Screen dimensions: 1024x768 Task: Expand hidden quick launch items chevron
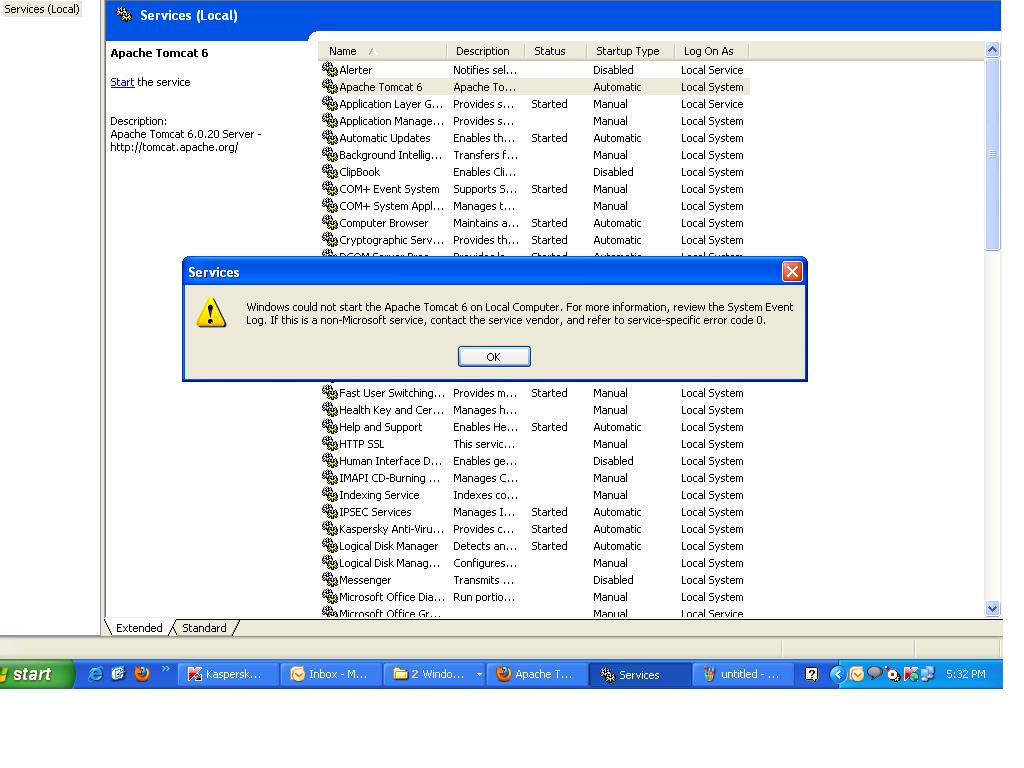coord(165,669)
